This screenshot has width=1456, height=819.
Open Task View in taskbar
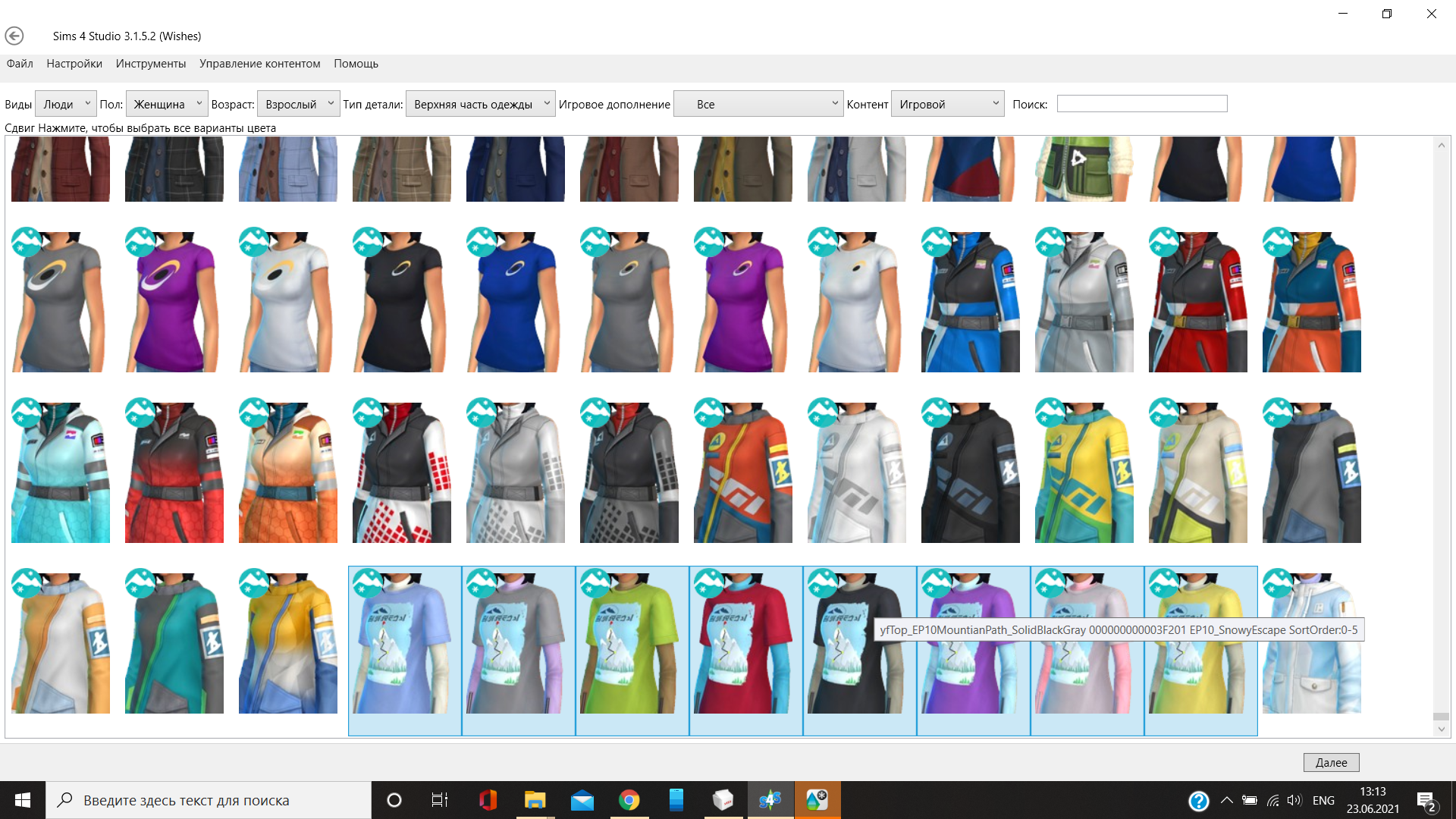[440, 800]
